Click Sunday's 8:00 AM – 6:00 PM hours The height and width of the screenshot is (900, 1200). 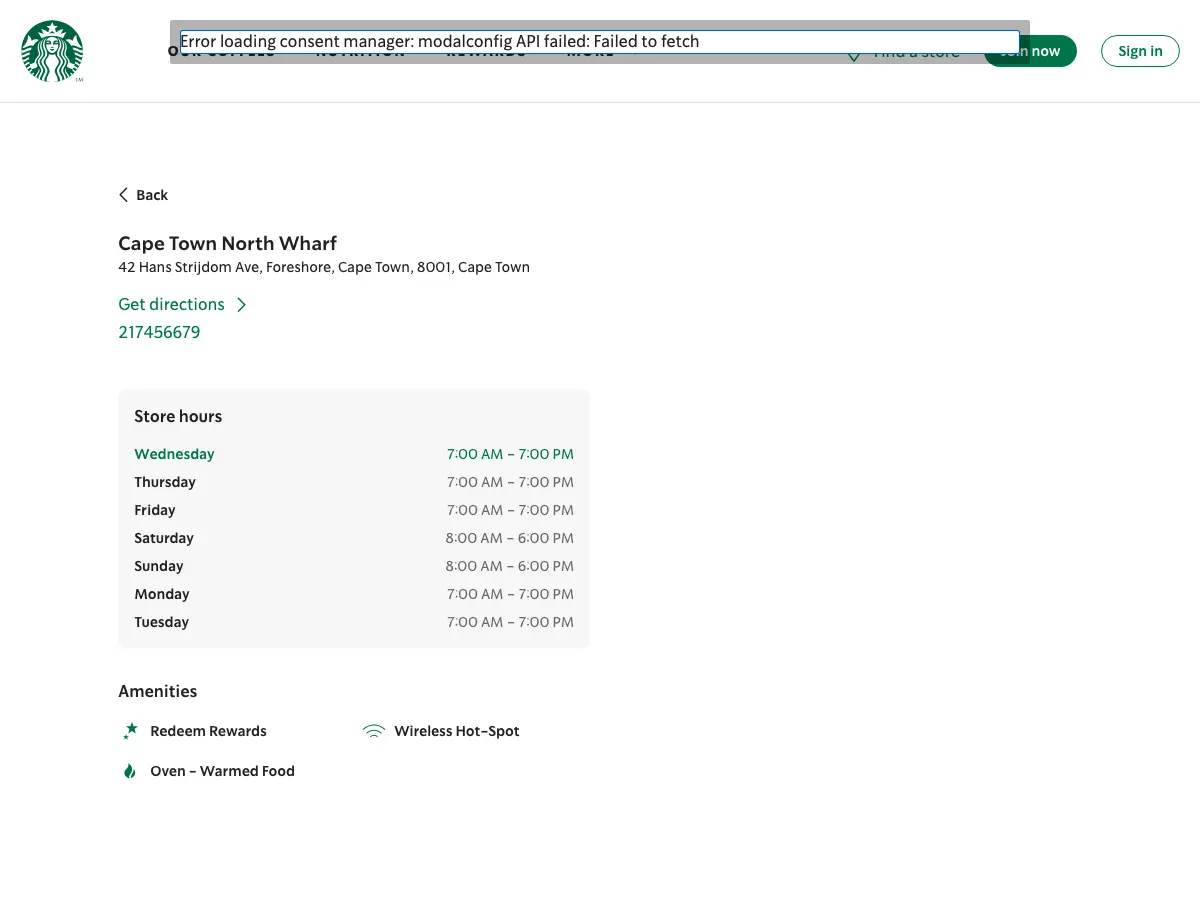tap(510, 566)
